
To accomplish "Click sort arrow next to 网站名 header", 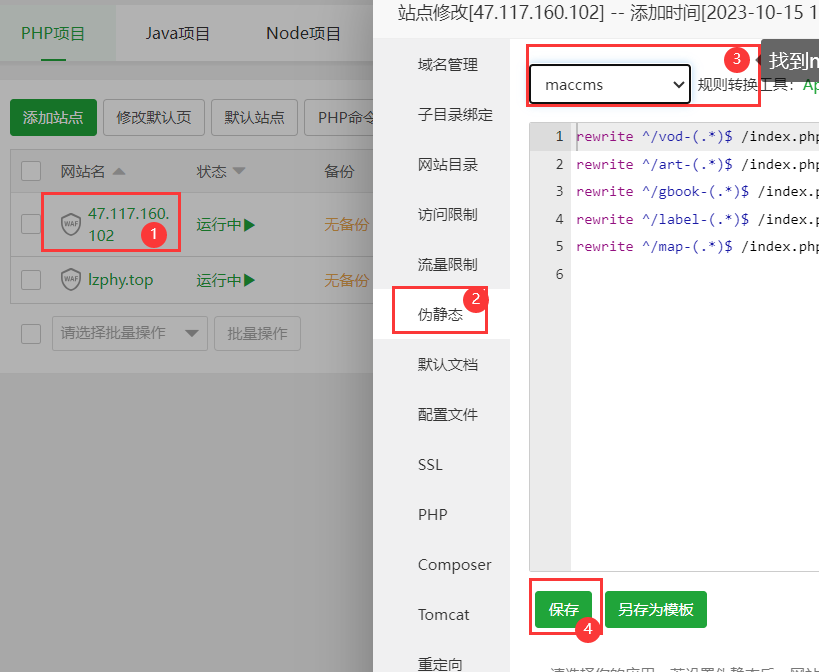I will (119, 171).
